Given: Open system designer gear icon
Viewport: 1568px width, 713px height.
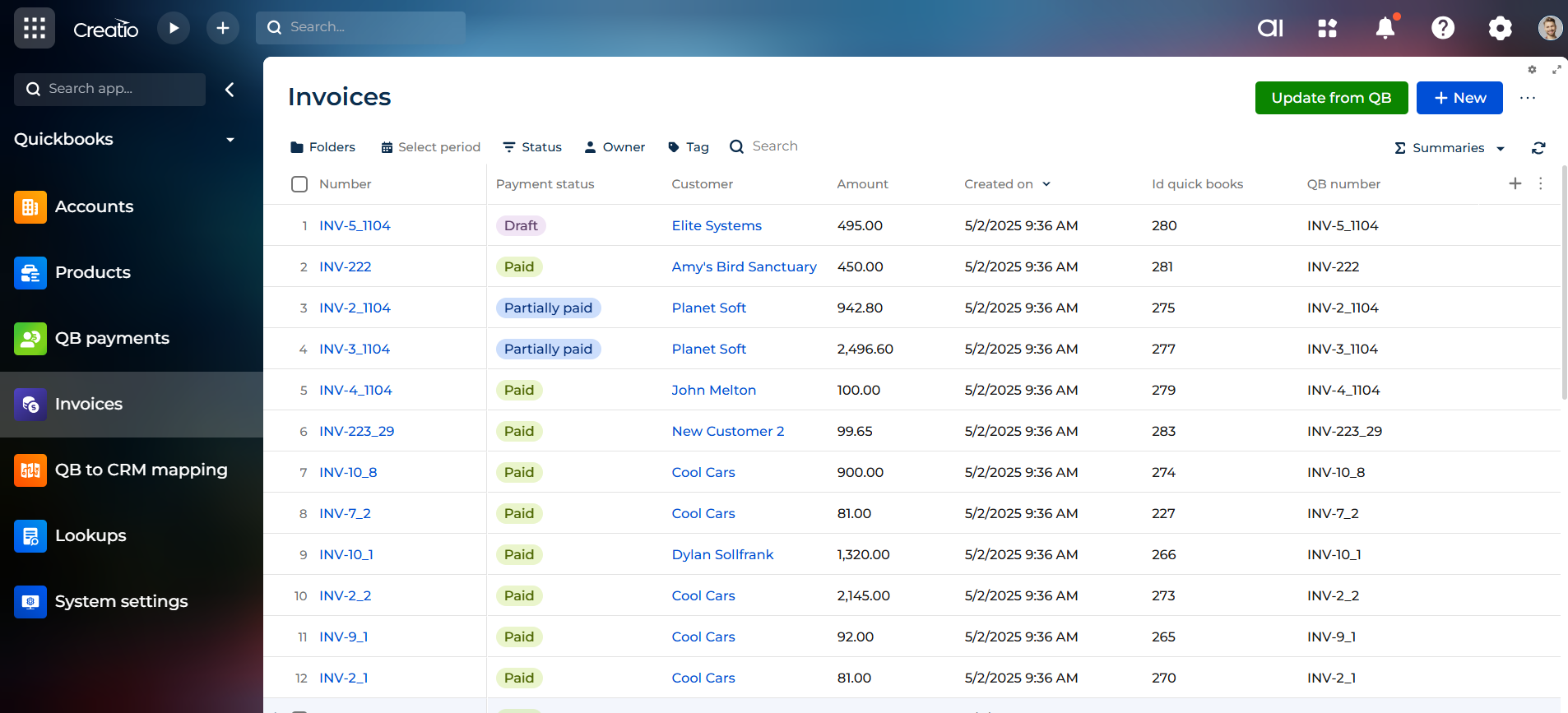Looking at the screenshot, I should (1500, 28).
